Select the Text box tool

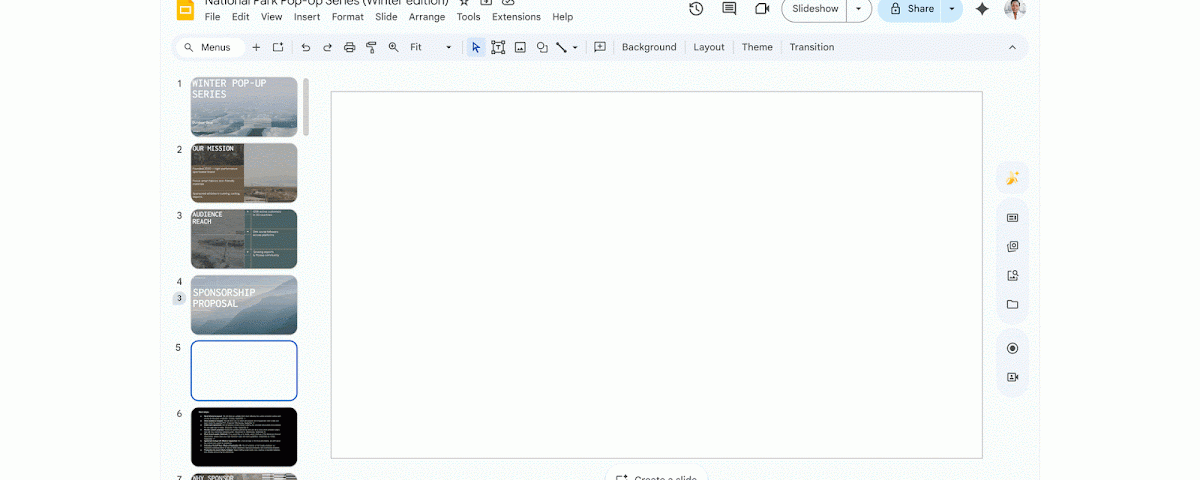click(x=498, y=47)
